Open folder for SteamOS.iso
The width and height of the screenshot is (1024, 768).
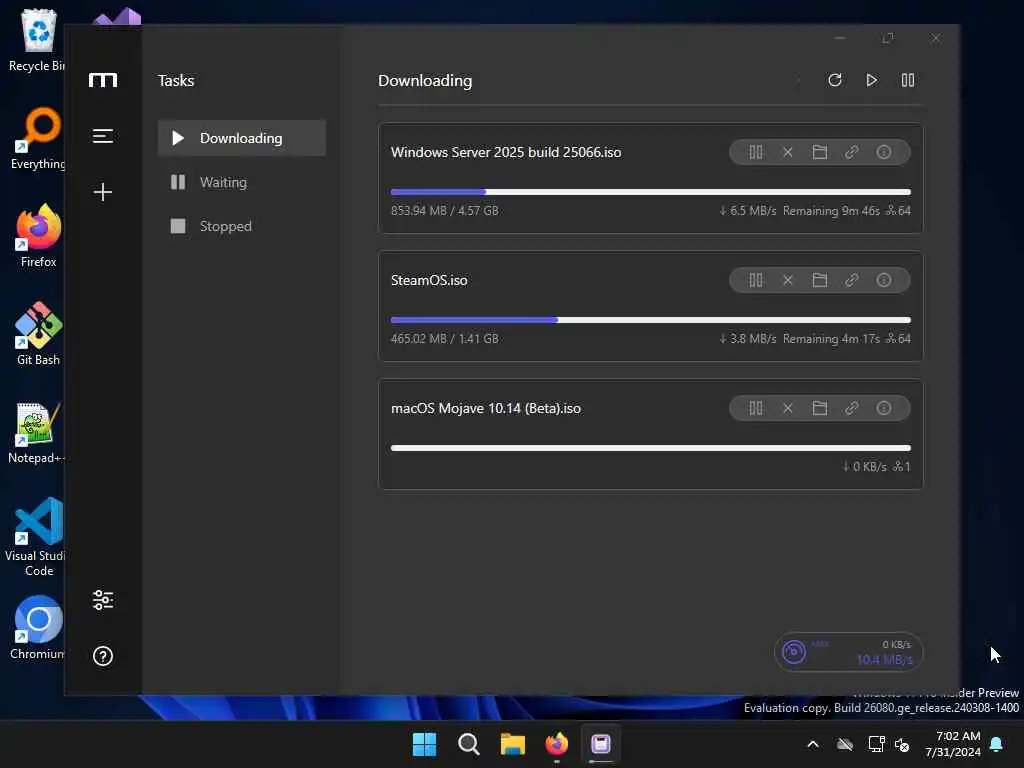click(820, 280)
